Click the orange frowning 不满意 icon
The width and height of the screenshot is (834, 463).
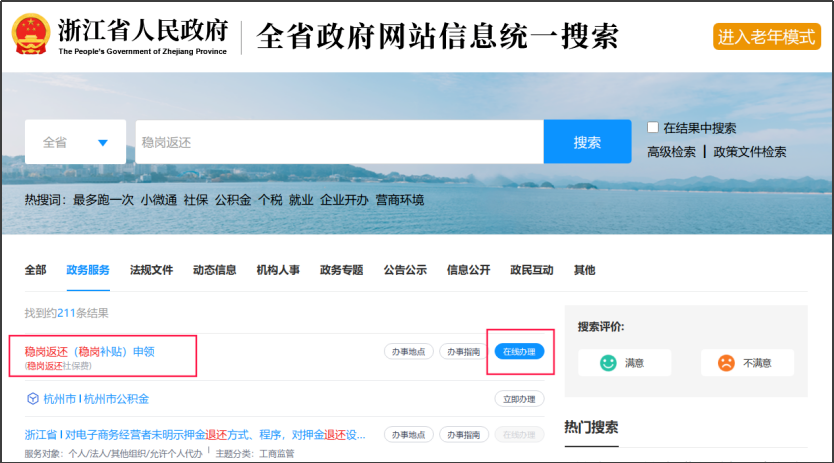(x=726, y=363)
